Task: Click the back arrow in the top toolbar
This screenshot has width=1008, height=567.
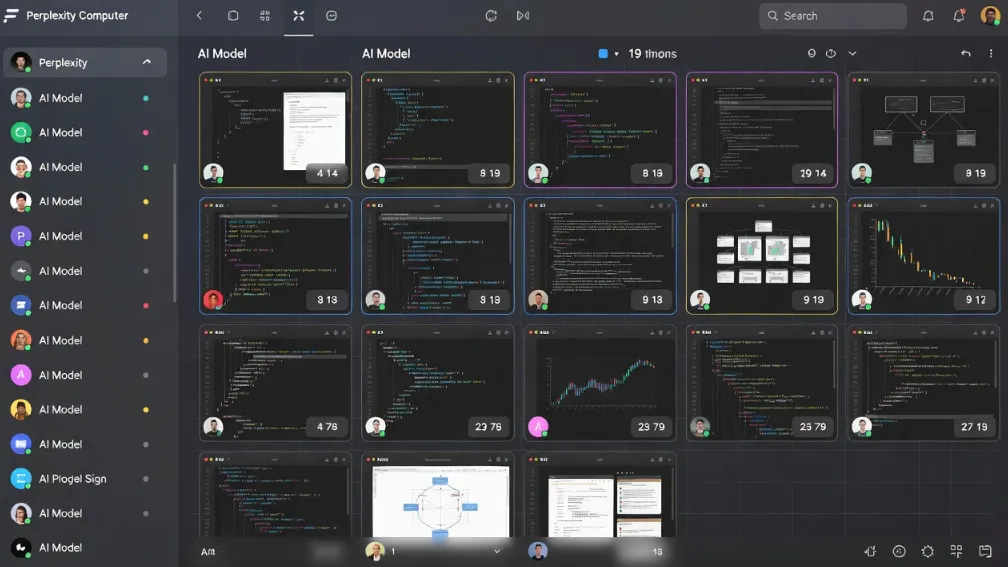Action: point(199,16)
